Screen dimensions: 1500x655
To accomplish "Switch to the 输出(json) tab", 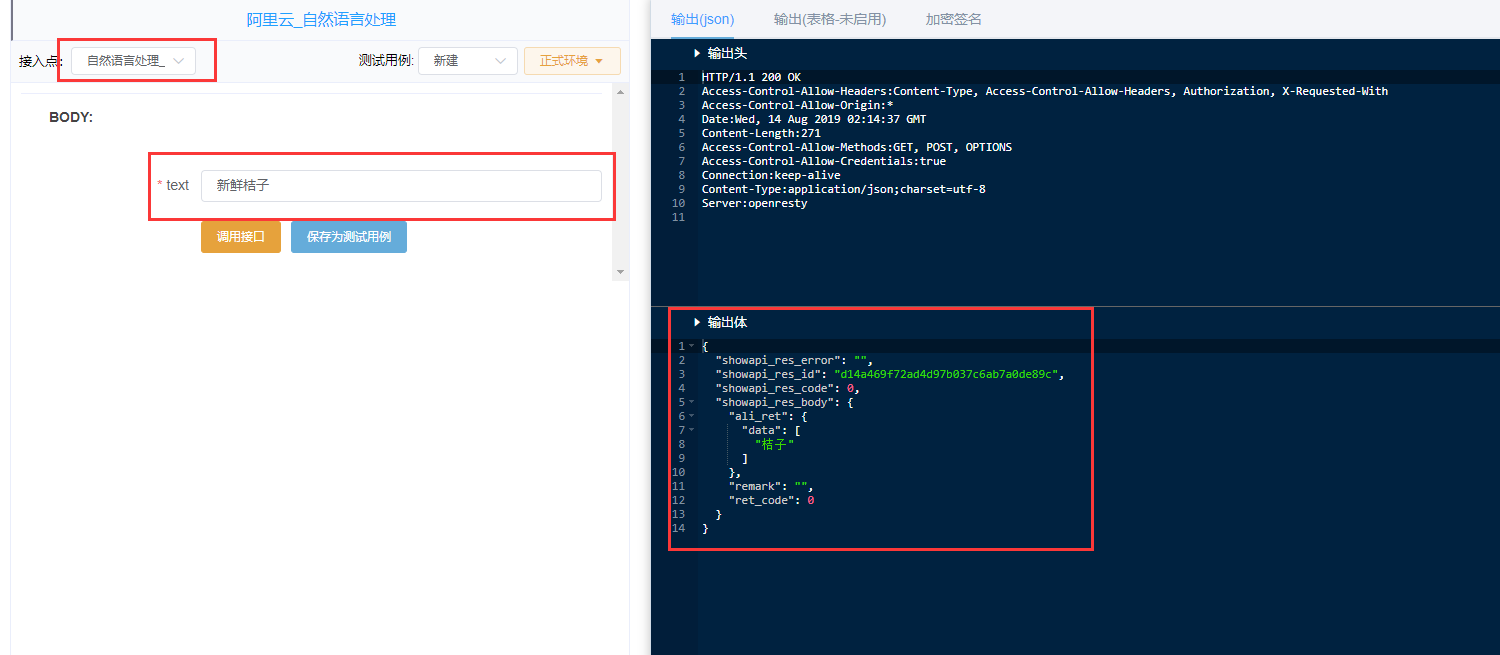I will [702, 19].
